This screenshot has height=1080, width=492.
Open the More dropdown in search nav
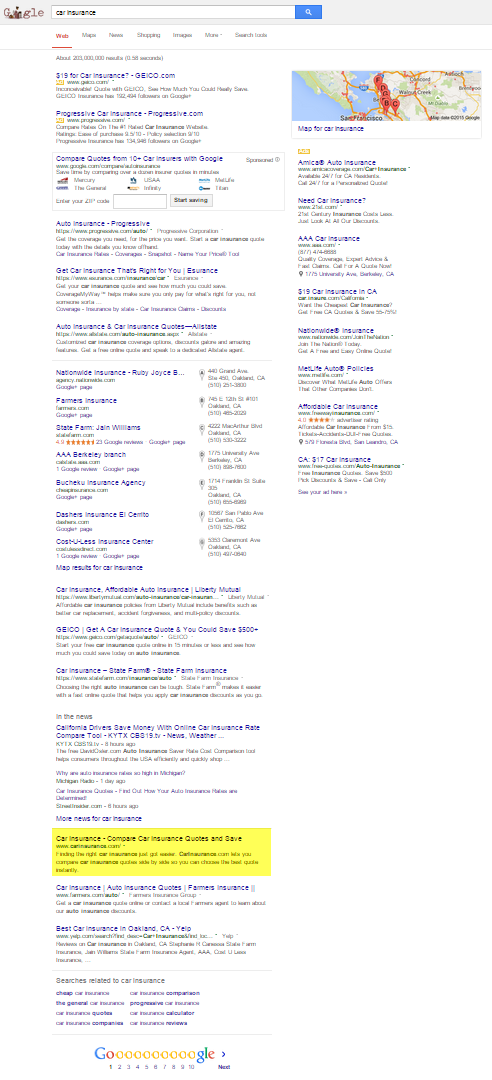[x=213, y=34]
